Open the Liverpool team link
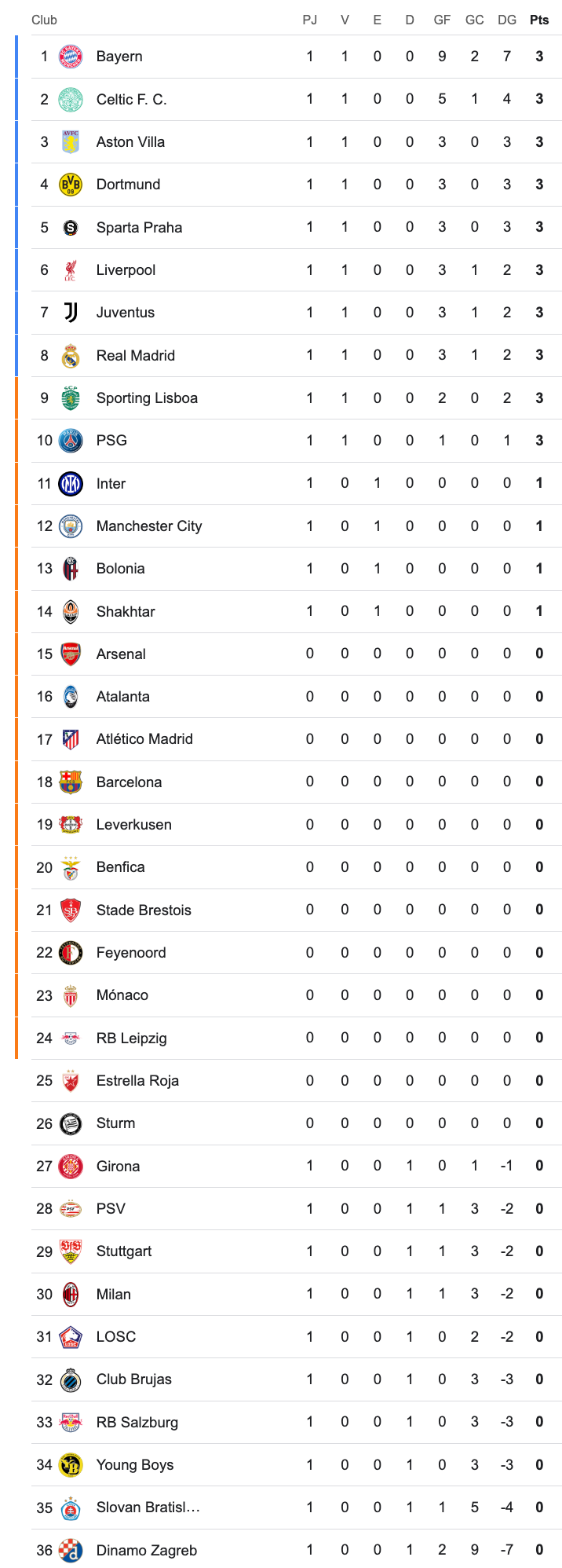The height and width of the screenshot is (1568, 562). tap(126, 270)
